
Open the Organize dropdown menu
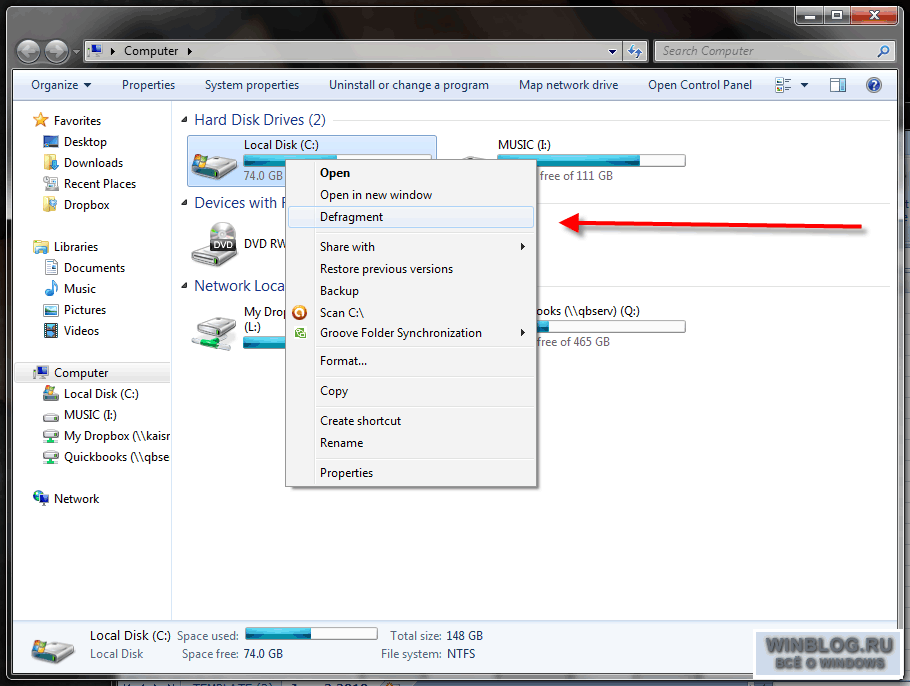pyautogui.click(x=61, y=85)
